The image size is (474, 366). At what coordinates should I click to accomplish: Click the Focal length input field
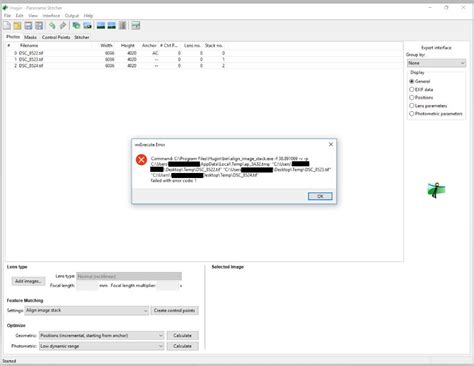[87, 286]
